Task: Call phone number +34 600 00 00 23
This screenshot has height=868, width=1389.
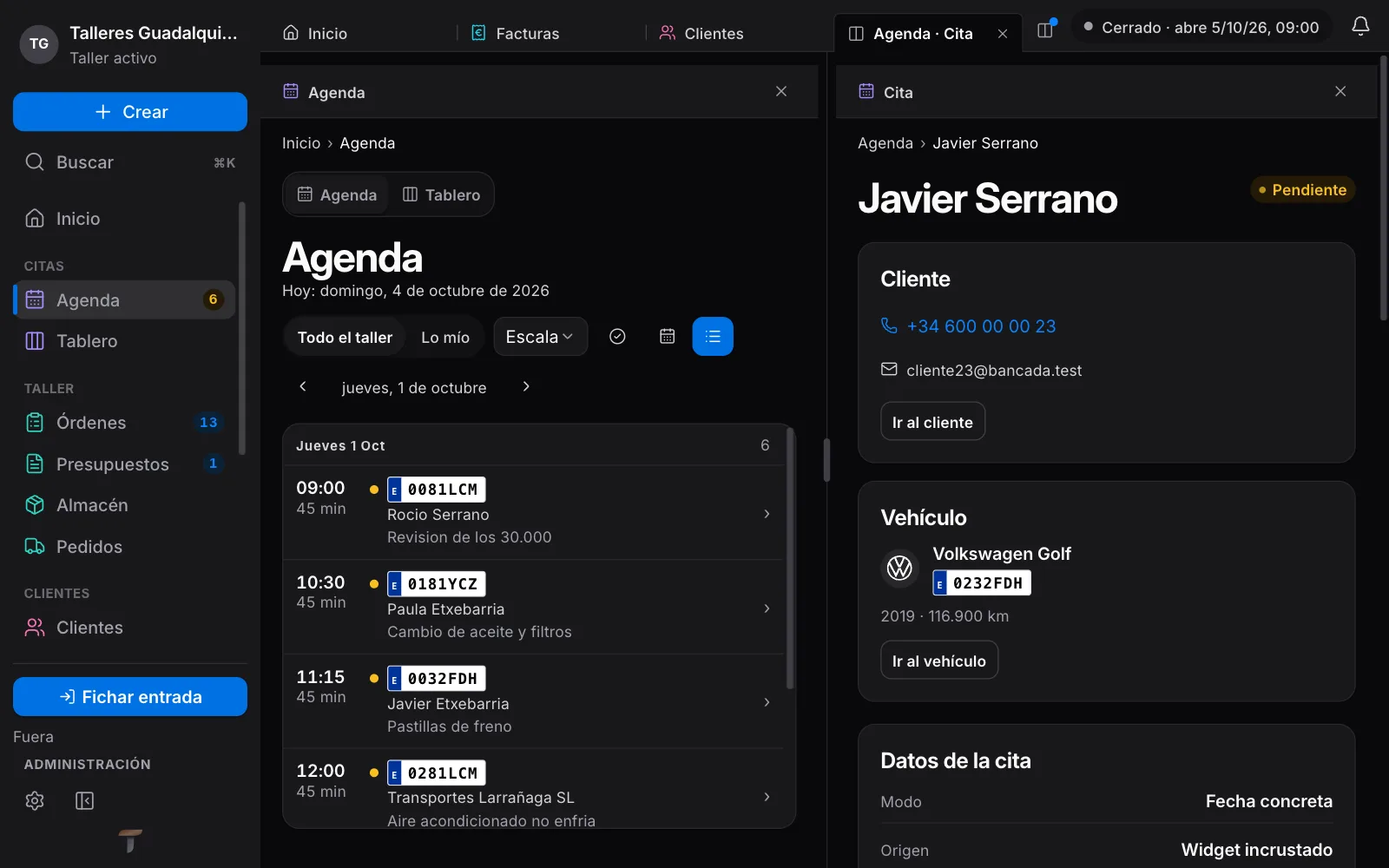Action: tap(981, 326)
